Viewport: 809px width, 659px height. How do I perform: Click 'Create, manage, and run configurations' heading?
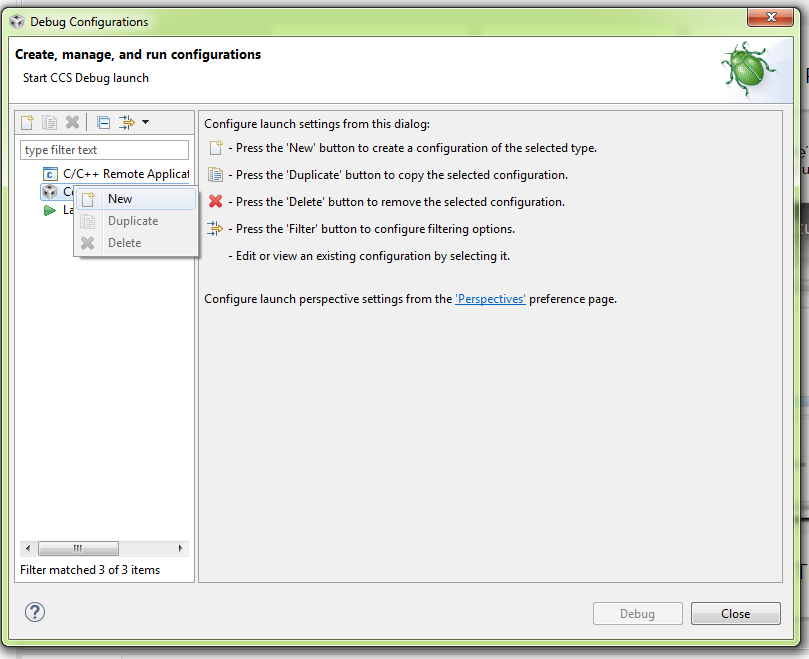pos(138,54)
